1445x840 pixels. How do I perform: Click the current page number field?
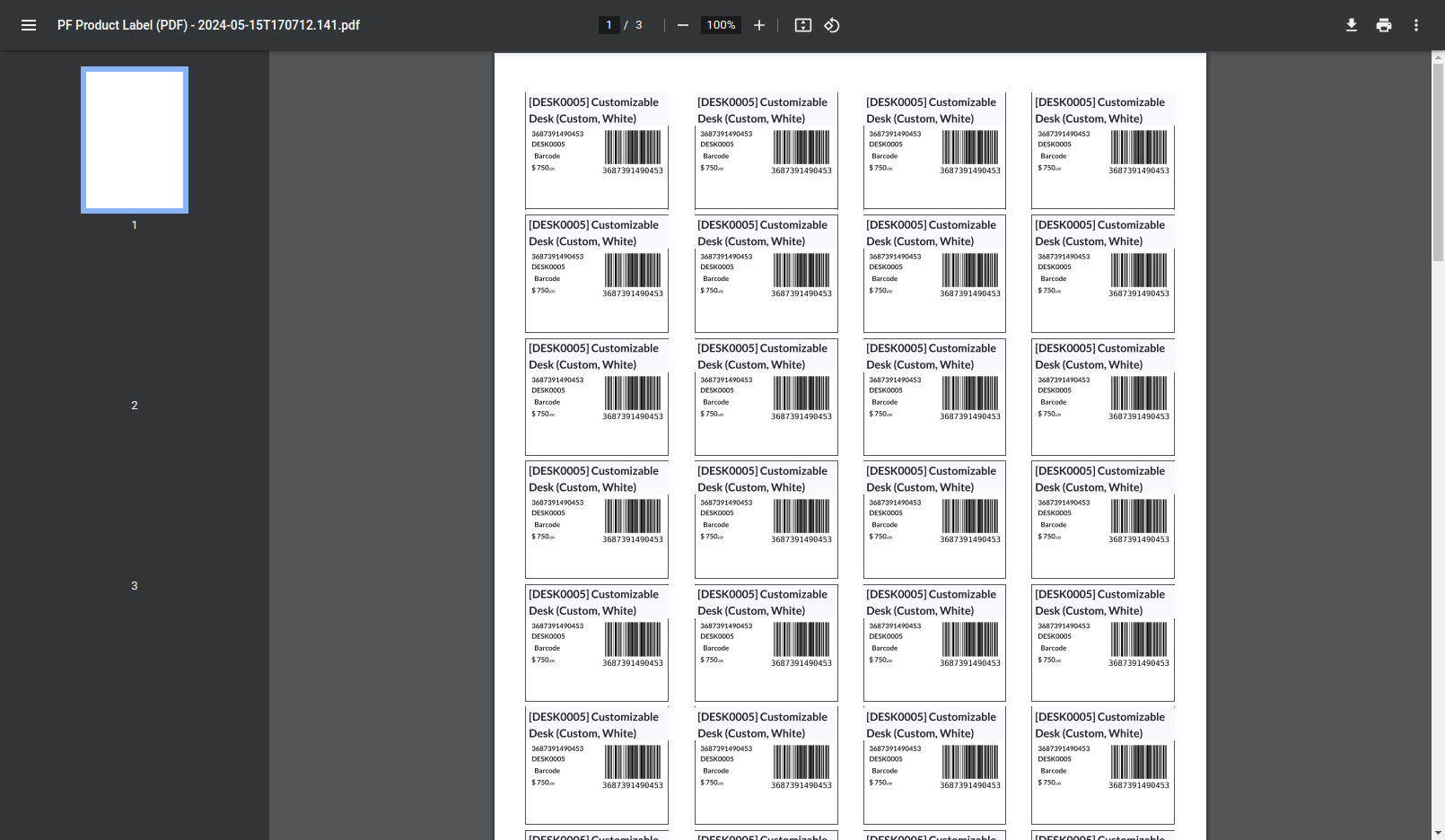click(x=609, y=25)
